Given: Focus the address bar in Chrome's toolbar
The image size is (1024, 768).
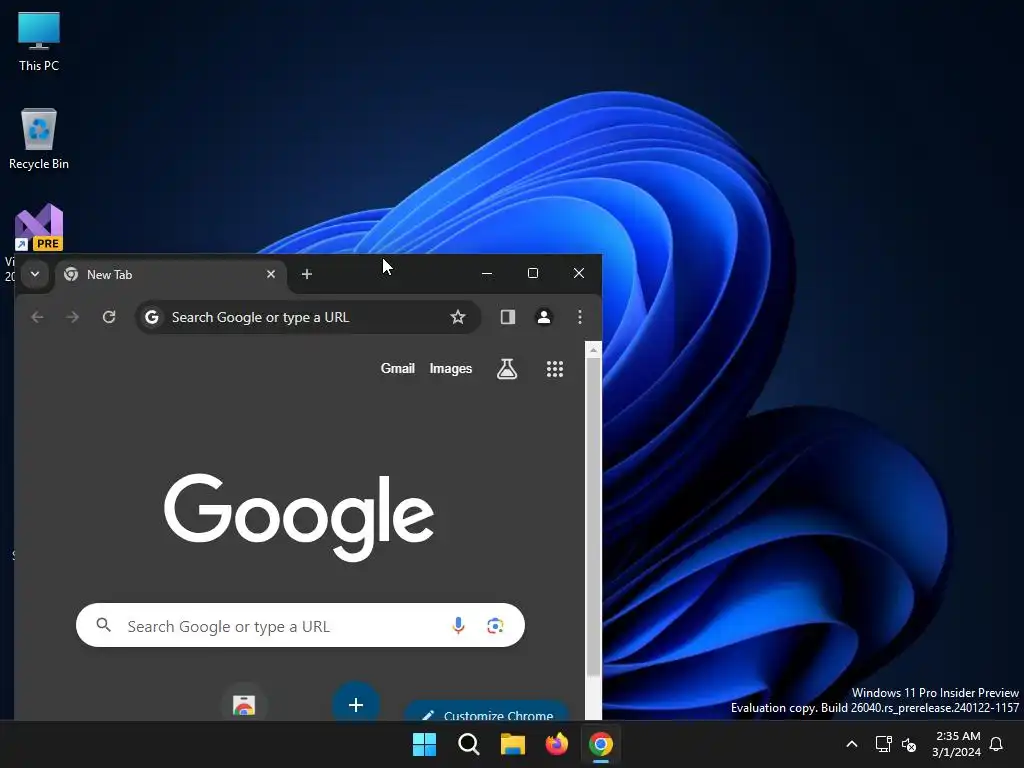Looking at the screenshot, I should 308,317.
